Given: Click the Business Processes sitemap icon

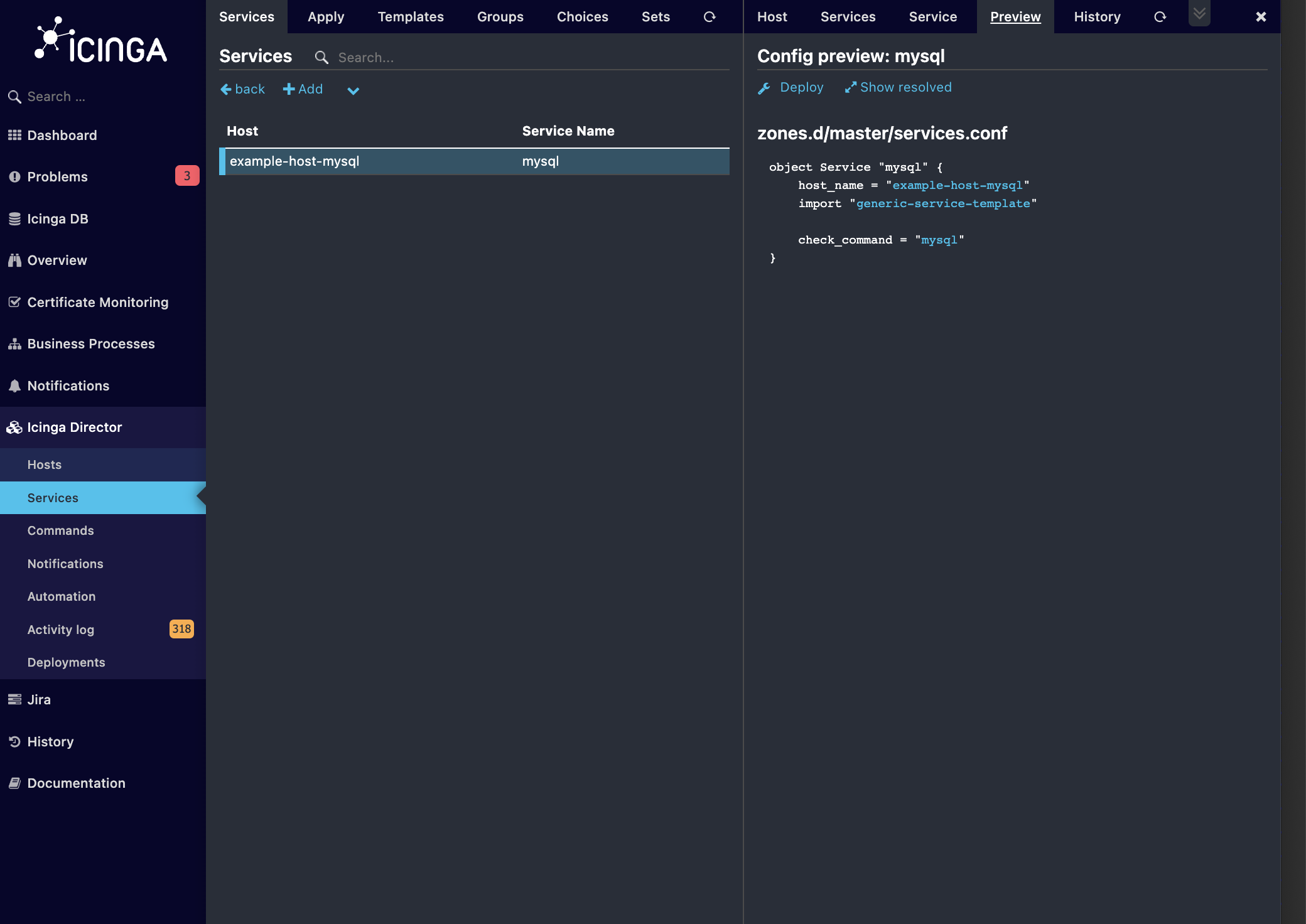Looking at the screenshot, I should pyautogui.click(x=14, y=344).
